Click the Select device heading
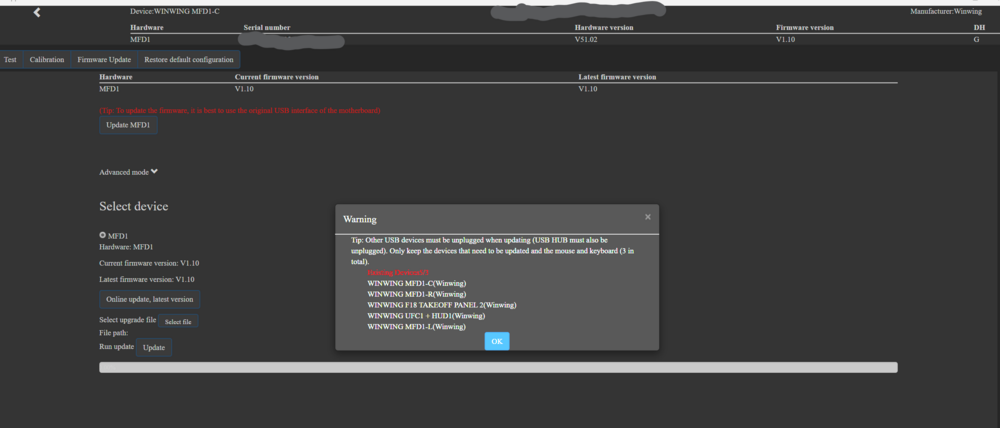The height and width of the screenshot is (428, 1000). tap(134, 207)
